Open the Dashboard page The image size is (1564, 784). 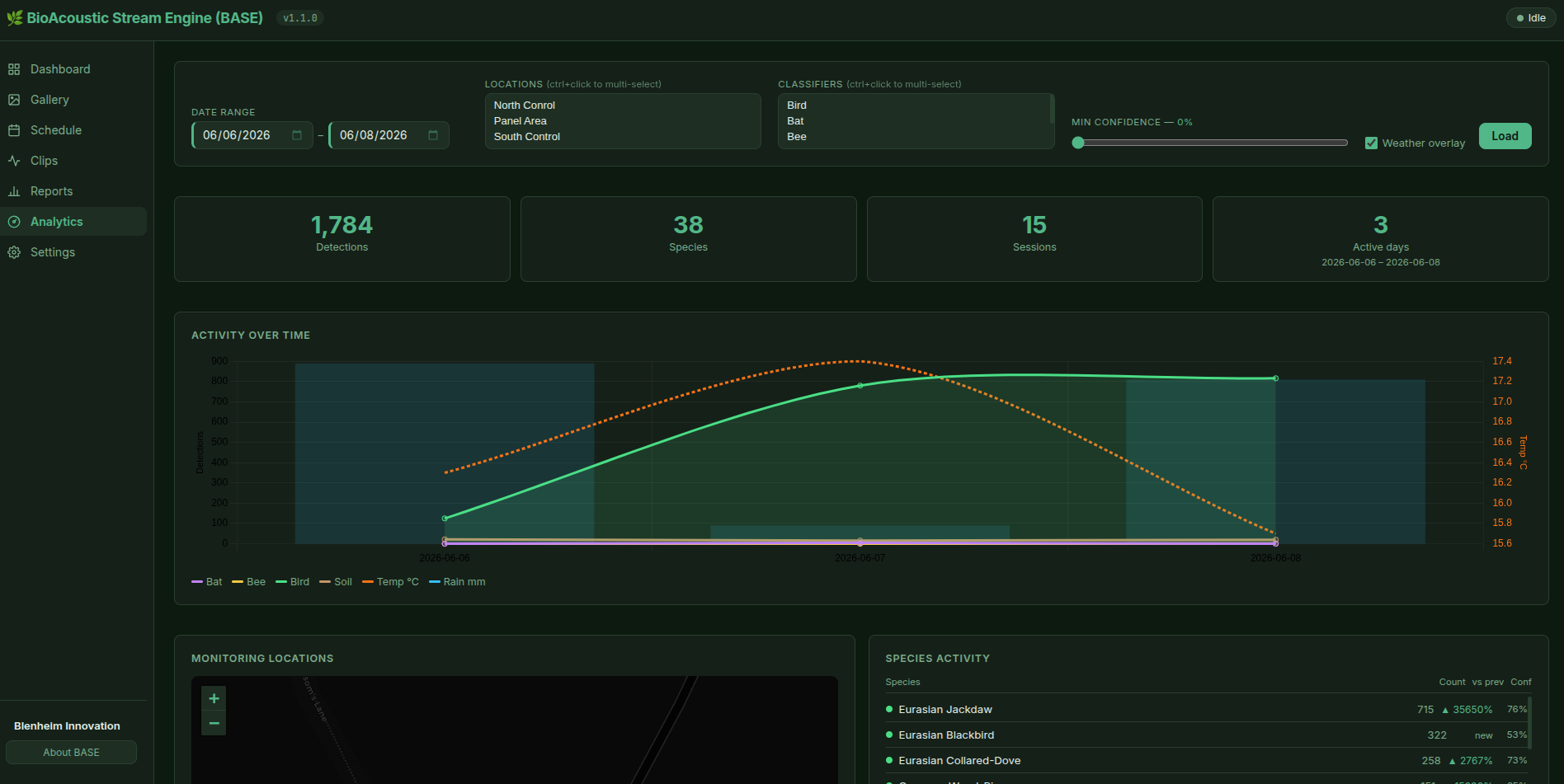pyautogui.click(x=73, y=69)
